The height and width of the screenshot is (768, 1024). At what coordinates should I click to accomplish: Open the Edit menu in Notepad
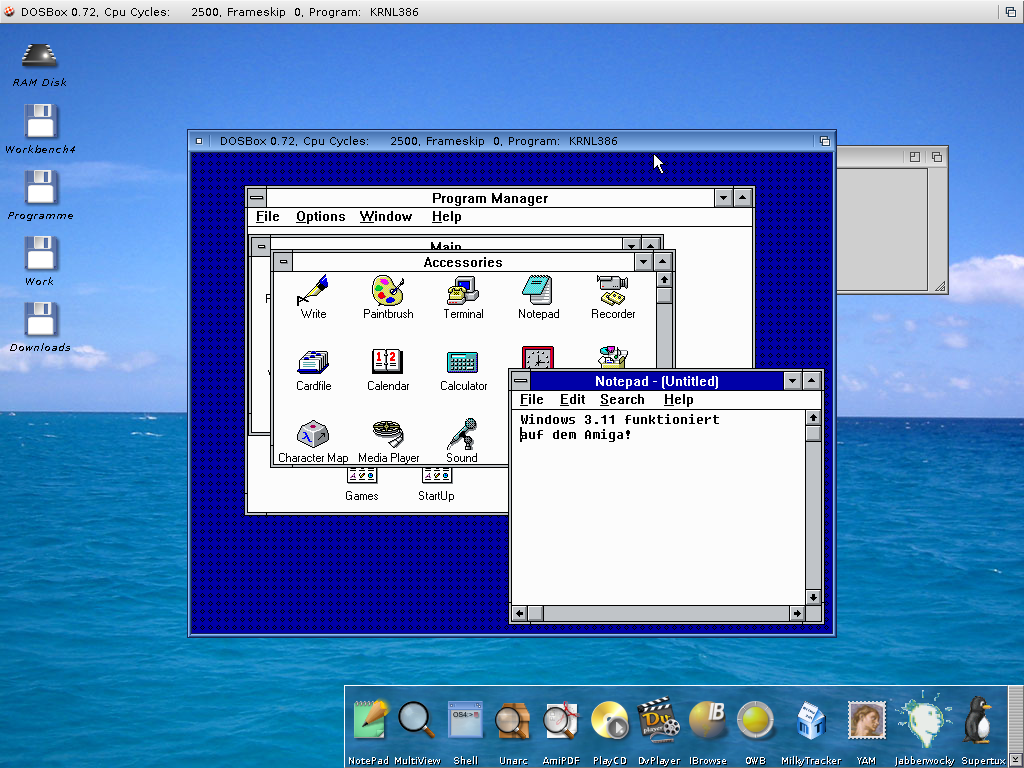coord(572,400)
